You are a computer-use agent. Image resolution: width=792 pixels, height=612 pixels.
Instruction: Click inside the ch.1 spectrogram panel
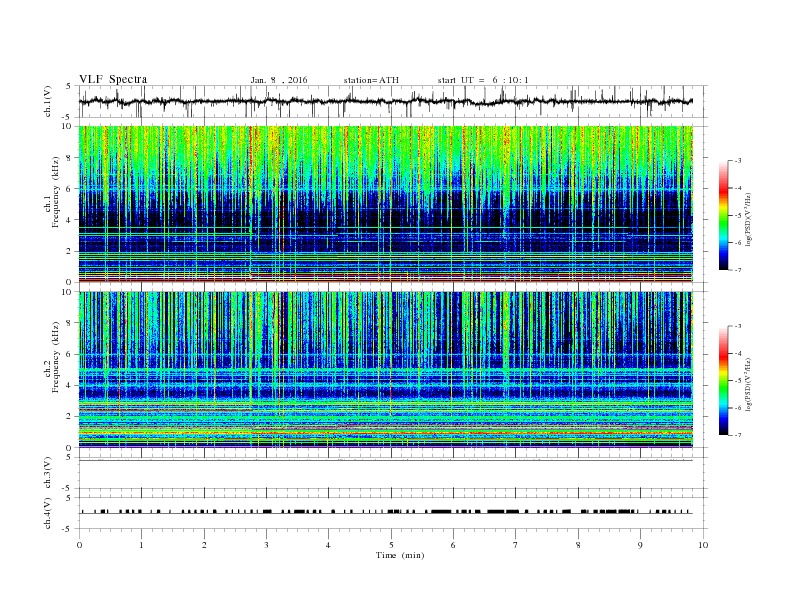click(385, 204)
